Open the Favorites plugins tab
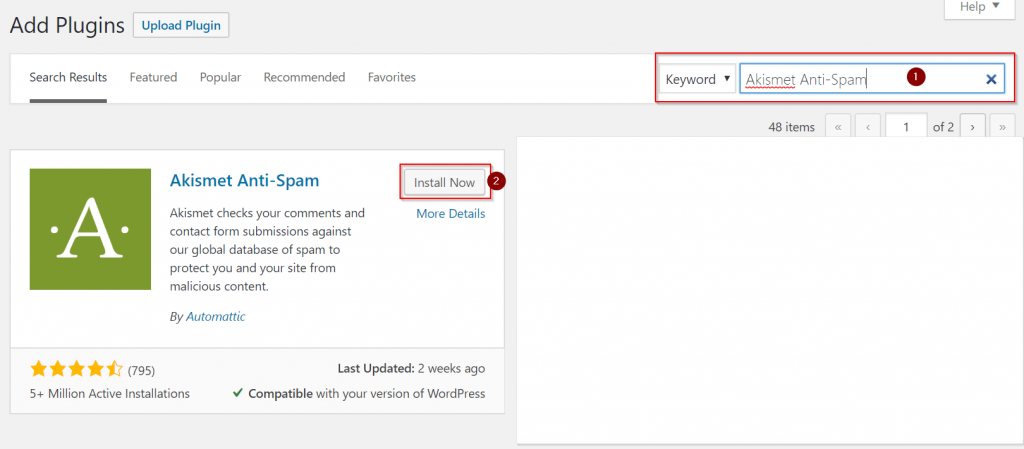 (392, 78)
